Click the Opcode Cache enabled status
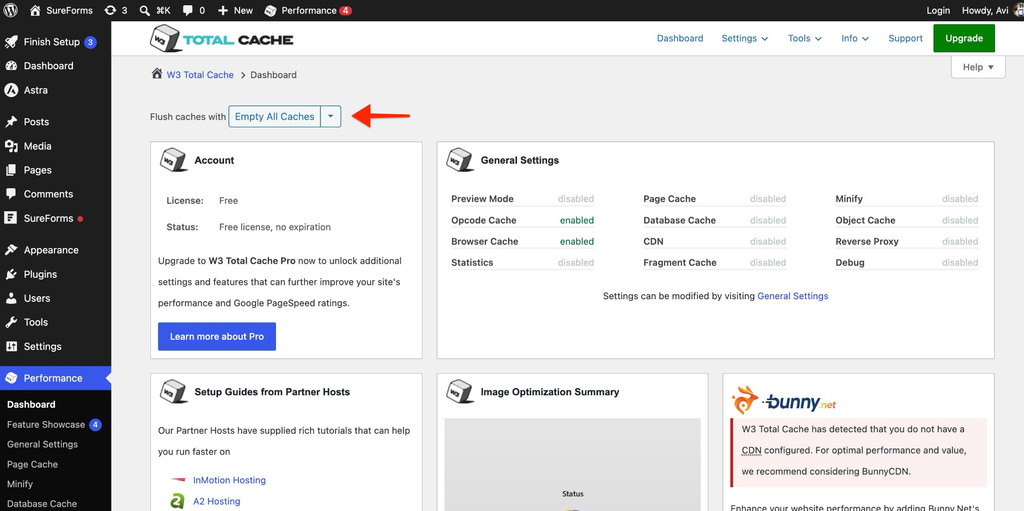The height and width of the screenshot is (511, 1024). [x=577, y=220]
